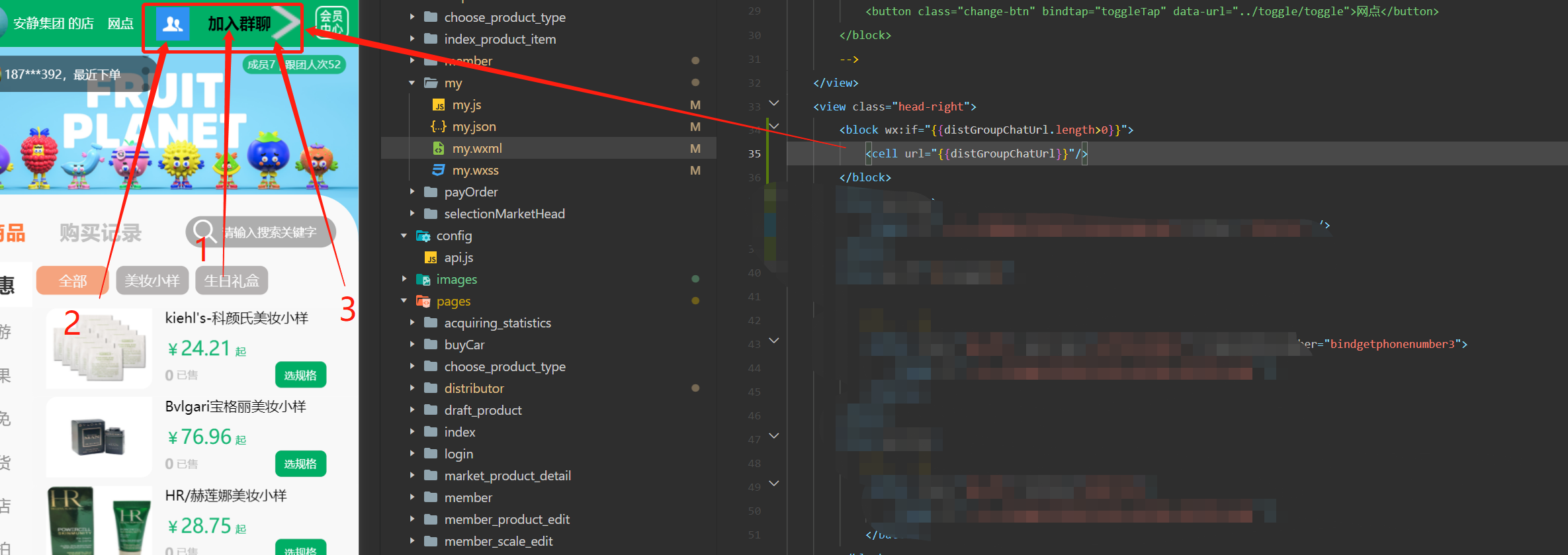
Task: Click the member_scale_edit folder row
Action: click(548, 541)
